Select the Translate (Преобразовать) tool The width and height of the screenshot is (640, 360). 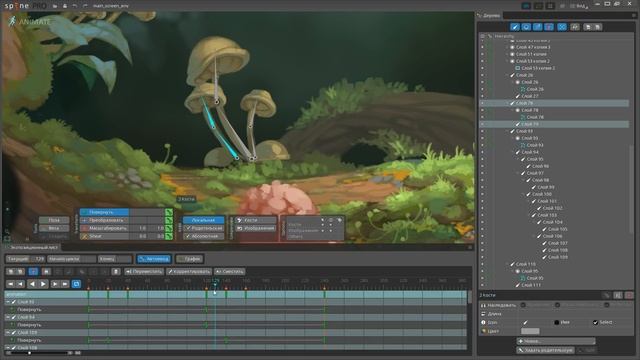104,220
